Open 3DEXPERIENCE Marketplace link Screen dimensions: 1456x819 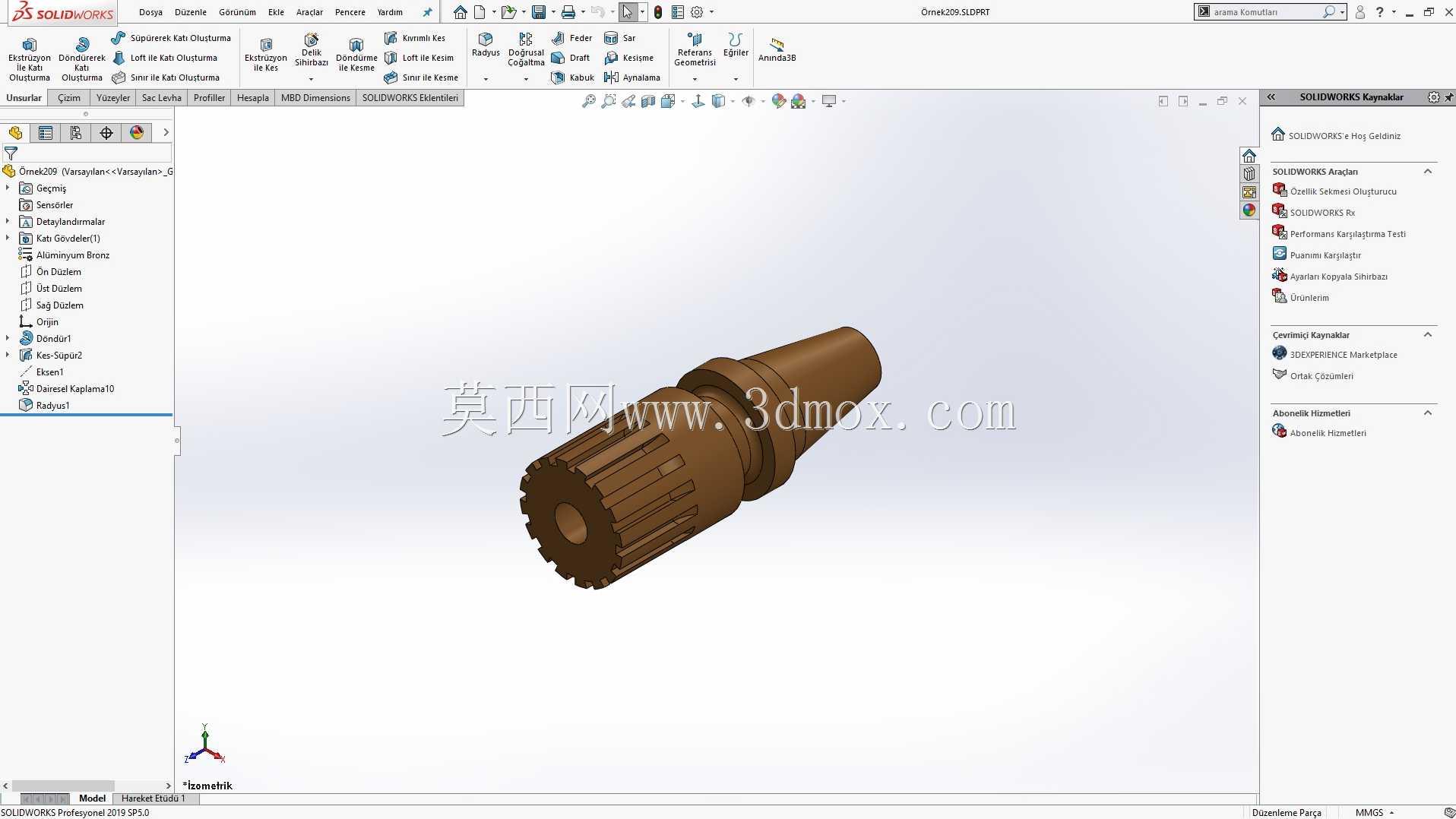point(1334,354)
